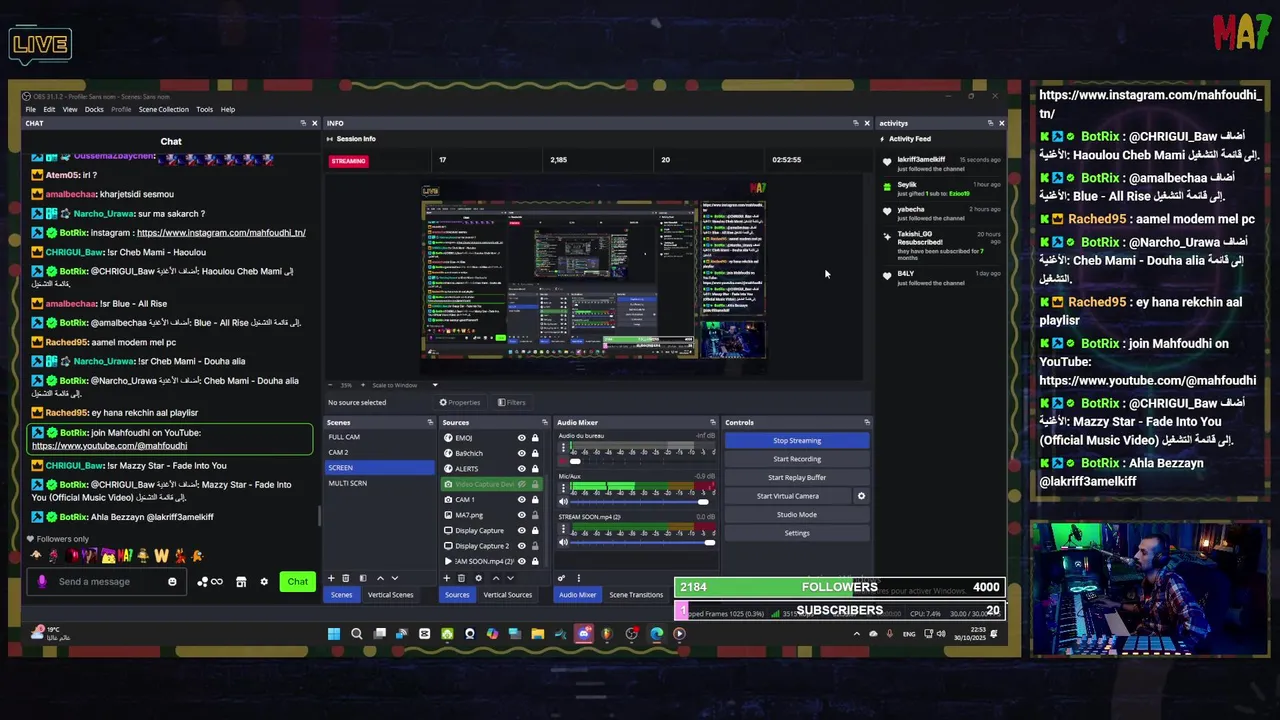Open Windows Start button on taskbar
This screenshot has width=1280, height=720.
334,633
